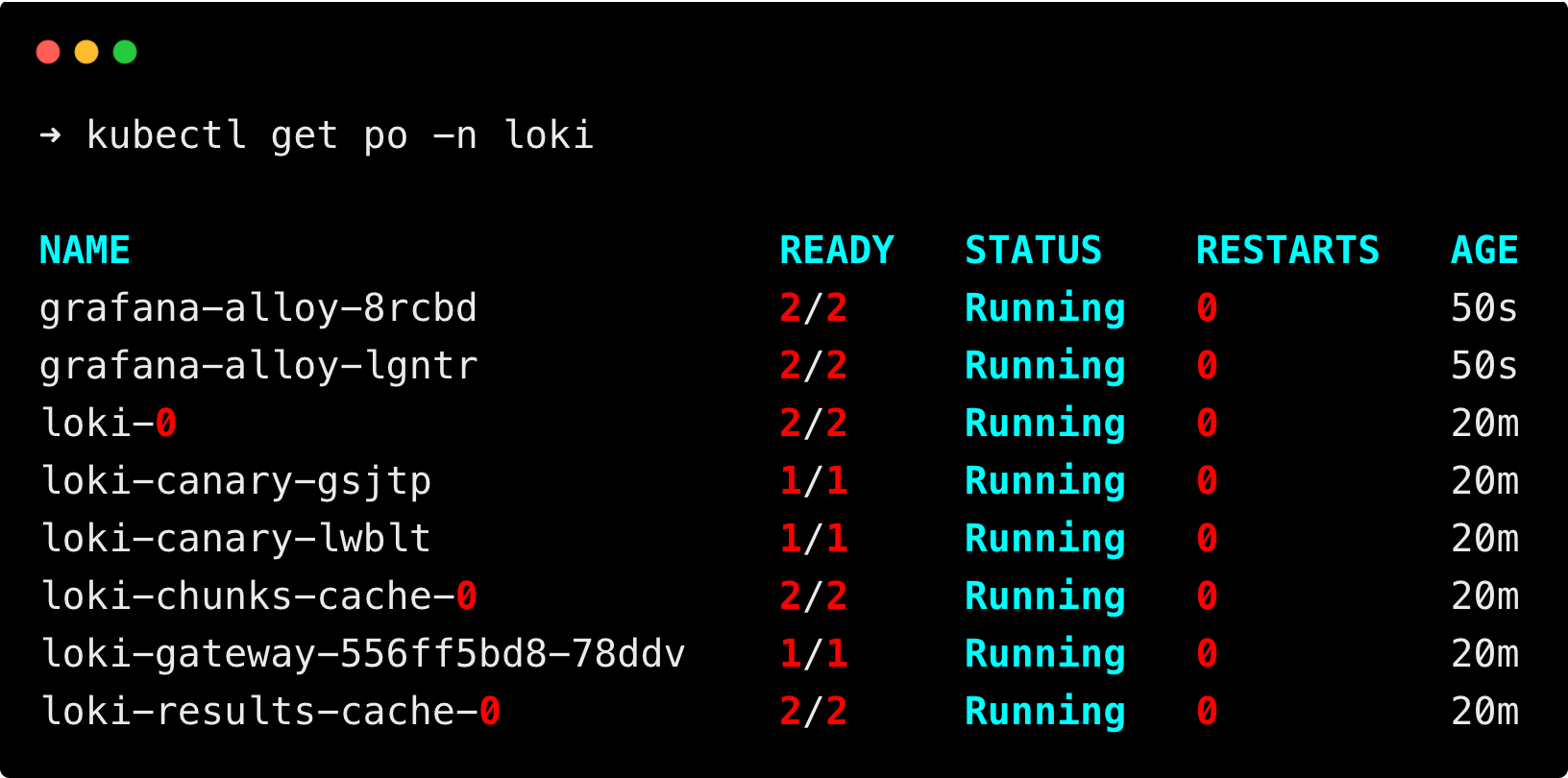Screen dimensions: 1568x778
Task: Click the Running status of loki-gateway row
Action: click(x=1045, y=654)
